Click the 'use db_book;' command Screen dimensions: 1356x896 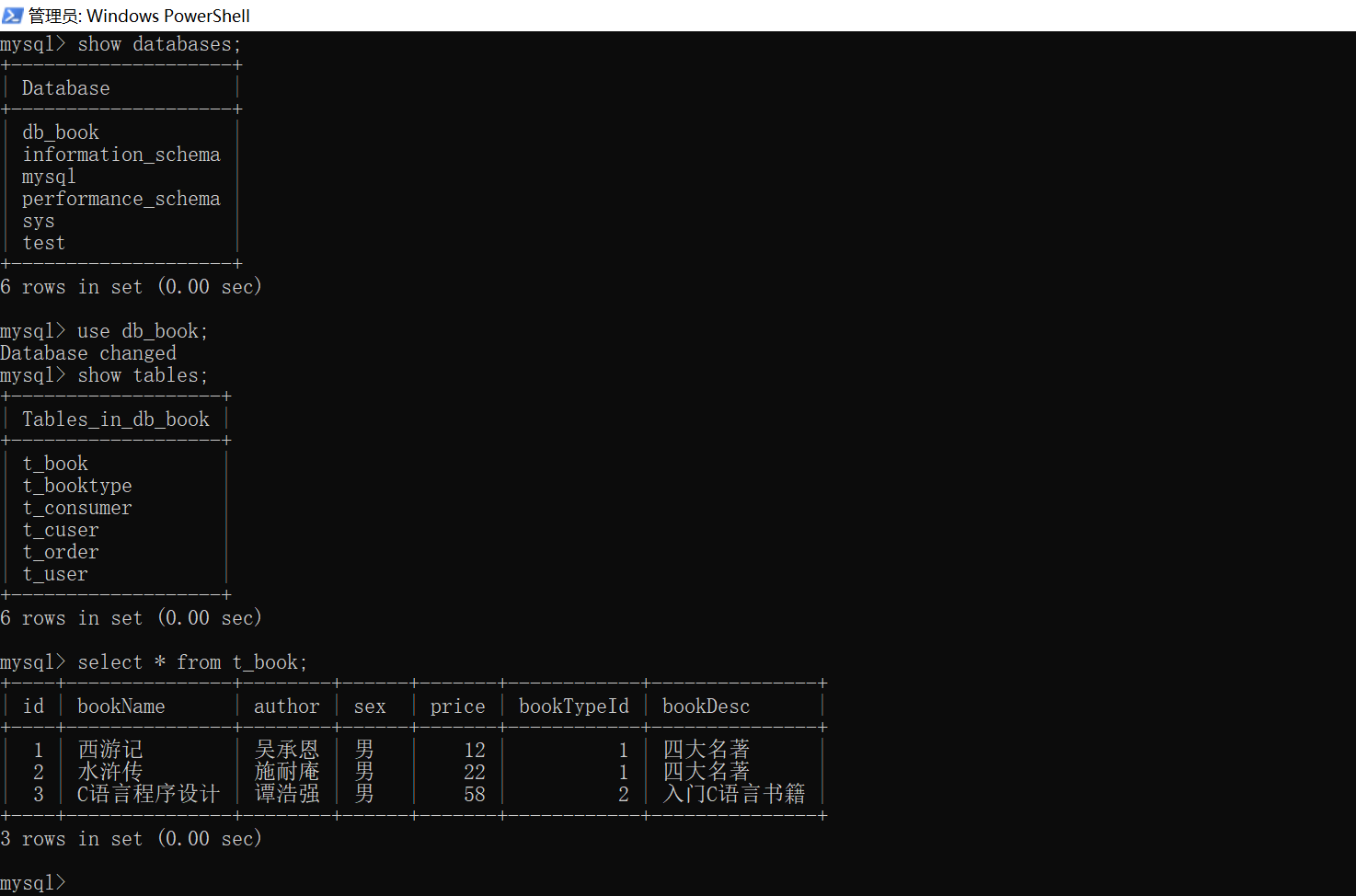pyautogui.click(x=143, y=331)
